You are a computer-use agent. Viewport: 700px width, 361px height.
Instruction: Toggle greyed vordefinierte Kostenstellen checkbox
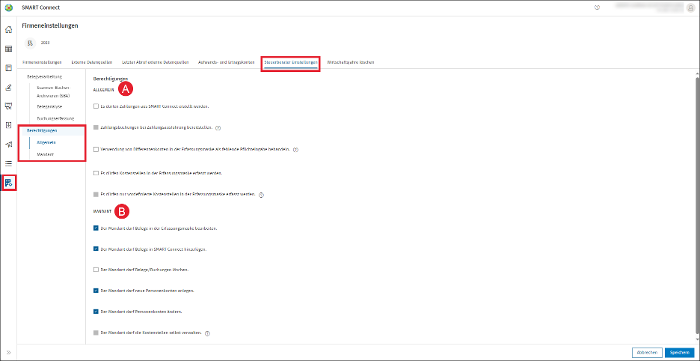click(x=96, y=195)
